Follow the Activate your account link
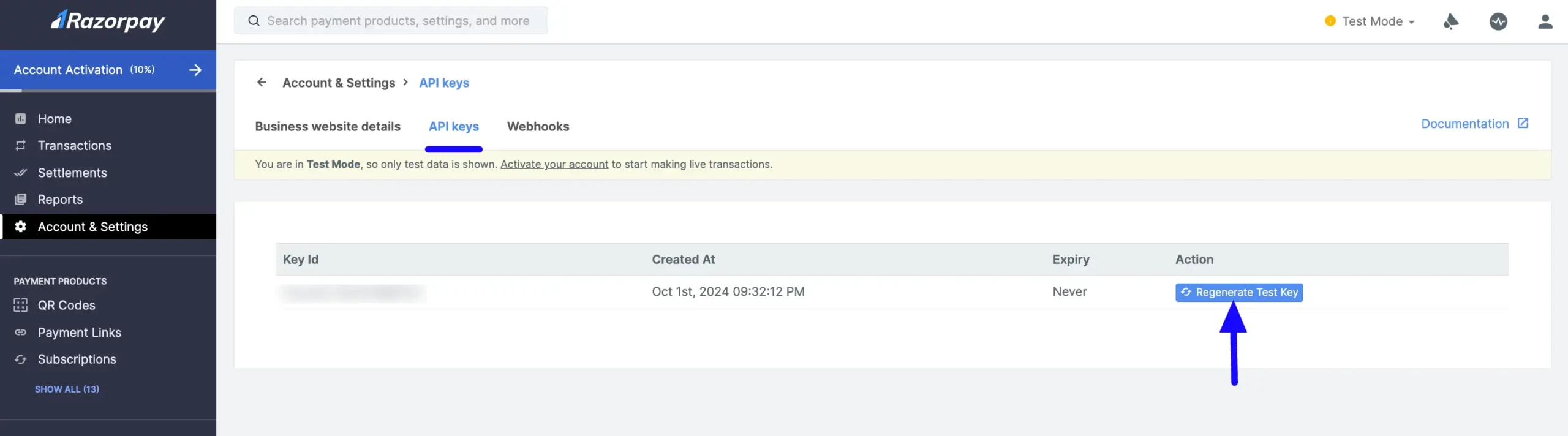 point(554,164)
